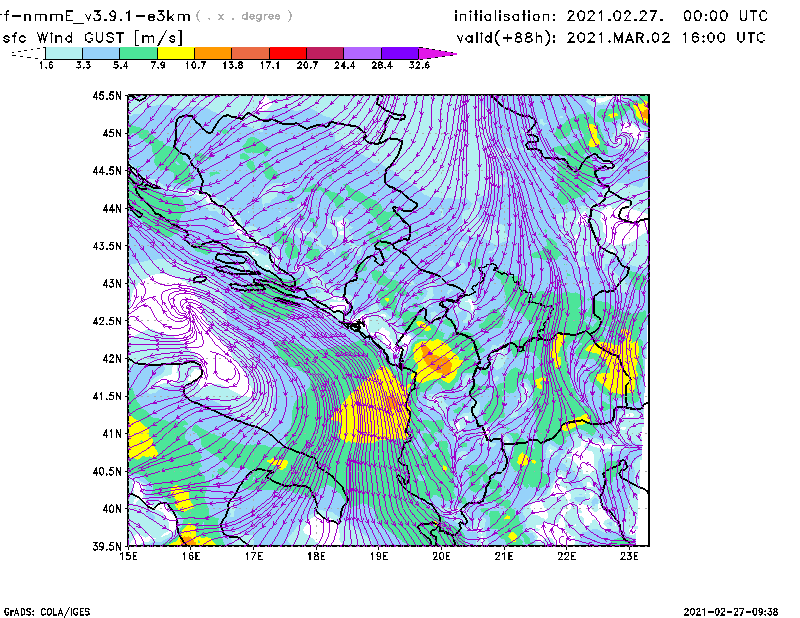Click the 'GrADS: COLA/IGES' footer text
This screenshot has height=618, width=800.
[x=47, y=612]
